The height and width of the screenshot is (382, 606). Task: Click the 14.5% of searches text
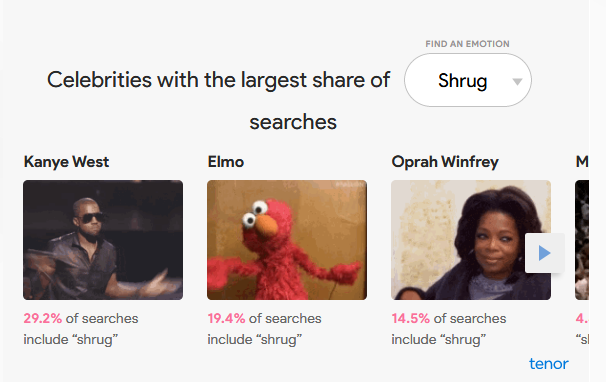click(x=449, y=319)
